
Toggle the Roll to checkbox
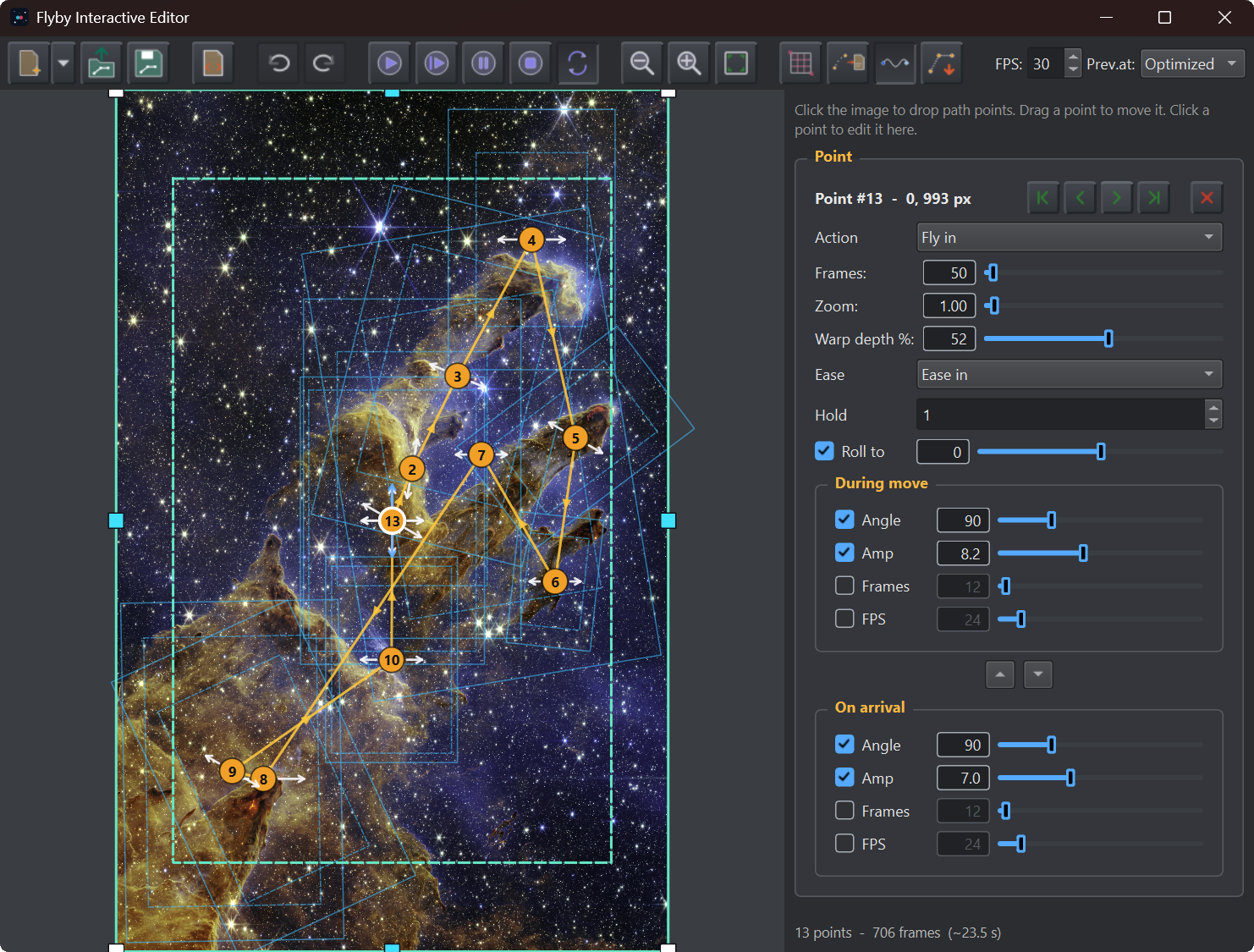[824, 451]
